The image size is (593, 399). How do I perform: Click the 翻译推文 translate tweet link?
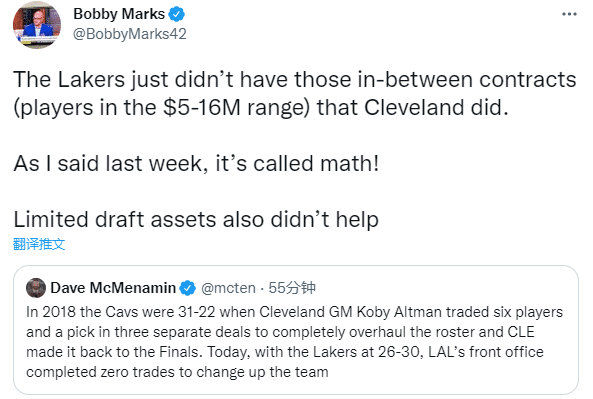pyautogui.click(x=39, y=244)
